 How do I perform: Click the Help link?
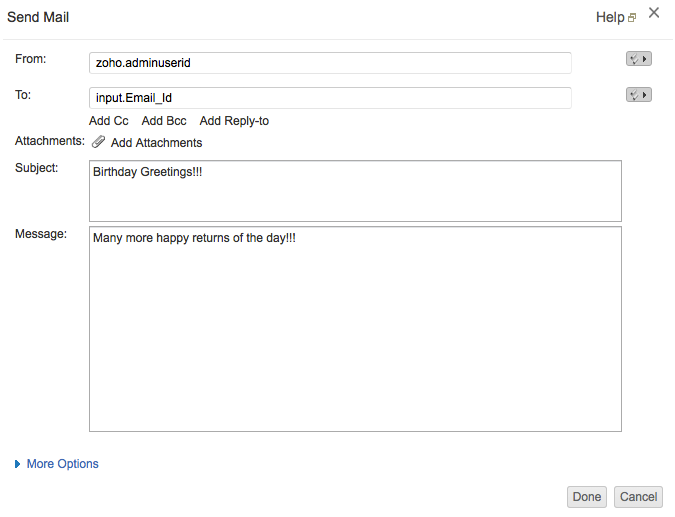[609, 17]
